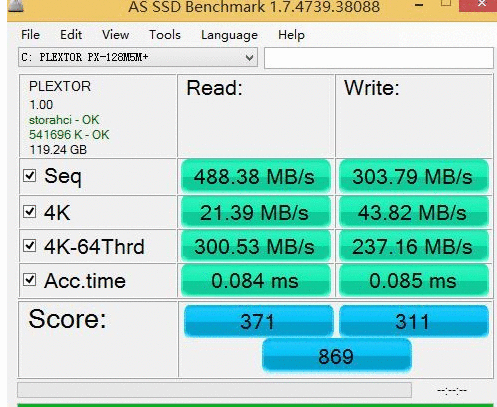Screen dimensions: 497x407
Task: Click the Read: column header
Action: [214, 88]
